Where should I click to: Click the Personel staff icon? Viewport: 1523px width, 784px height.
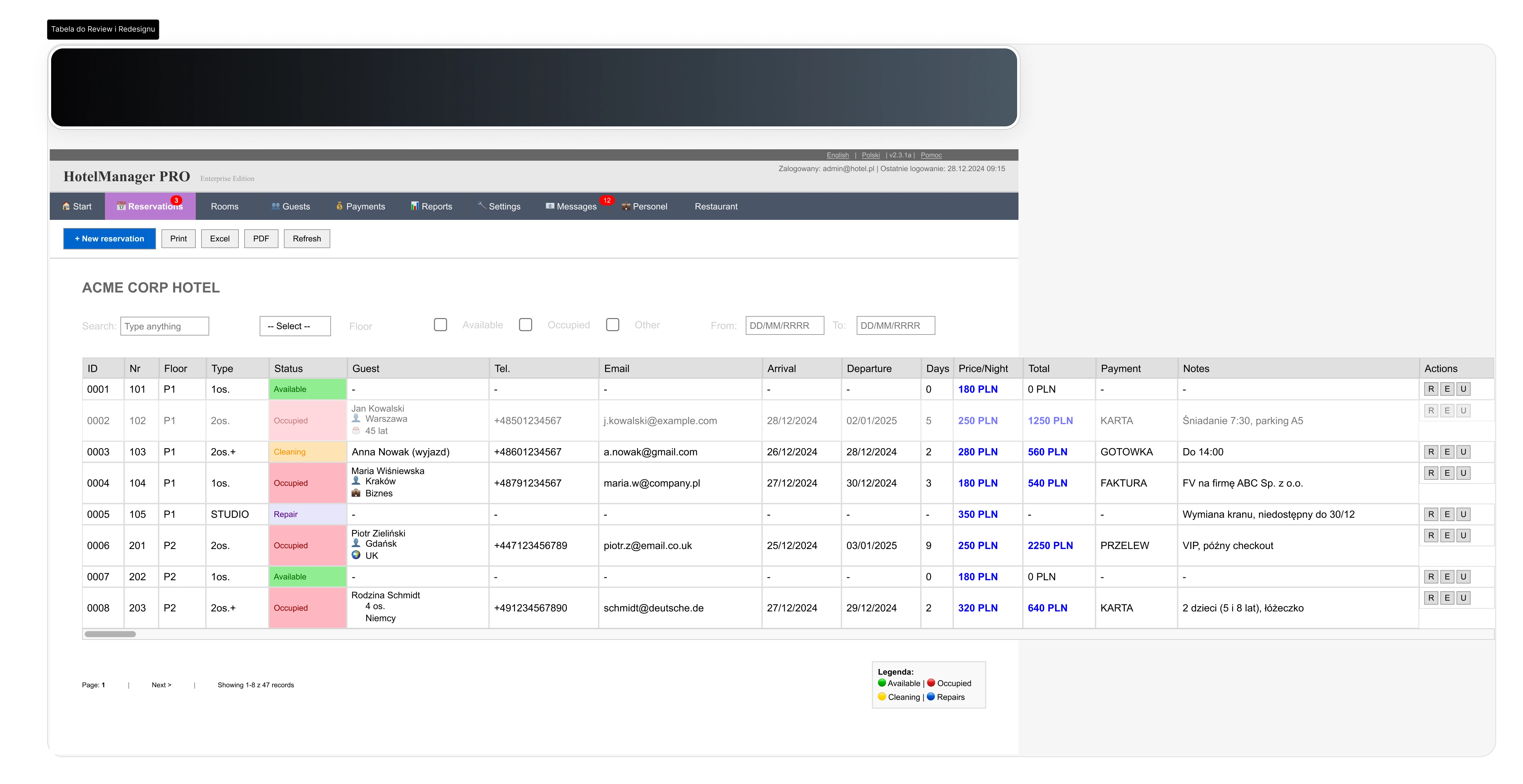[626, 206]
